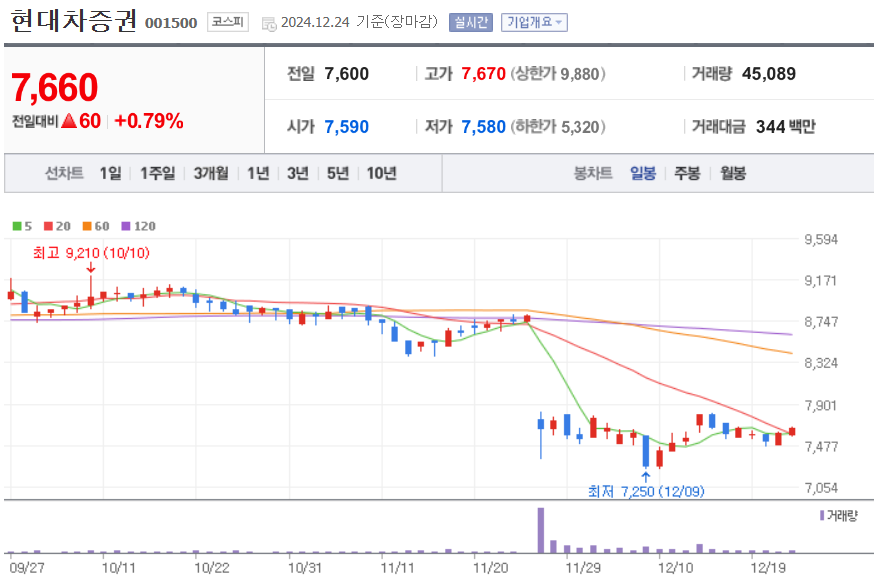Click the 거래대금 value 344 백만
874x588 pixels.
(x=785, y=127)
